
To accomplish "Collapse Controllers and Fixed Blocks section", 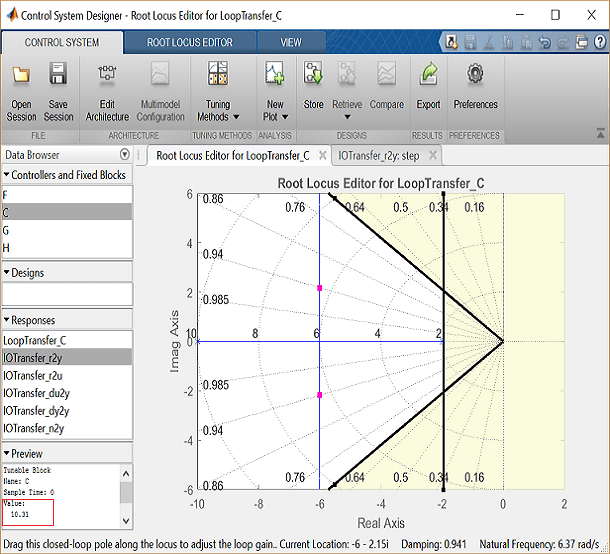I will coord(6,175).
